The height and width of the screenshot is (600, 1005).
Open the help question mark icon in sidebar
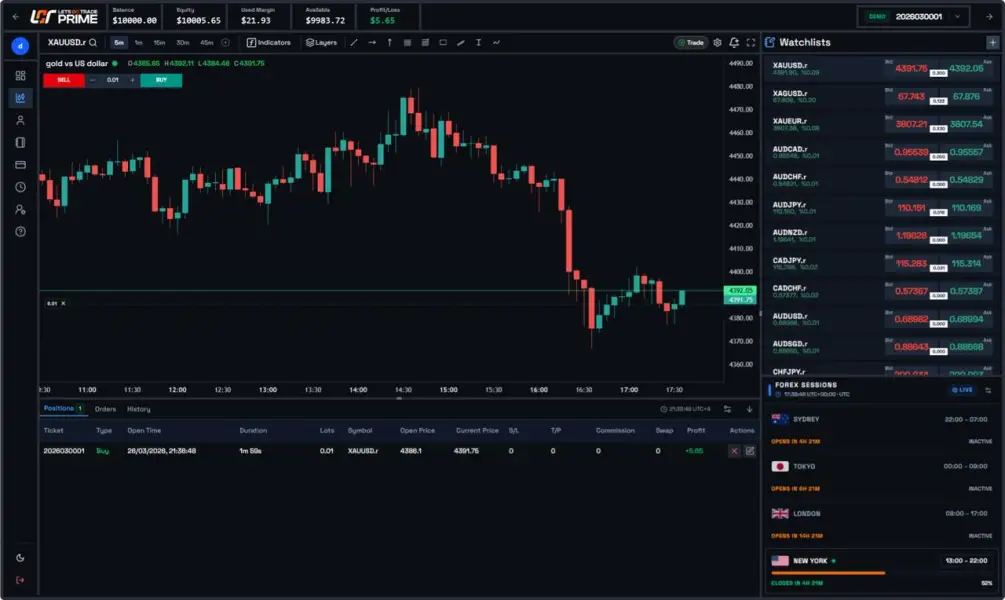tap(21, 231)
